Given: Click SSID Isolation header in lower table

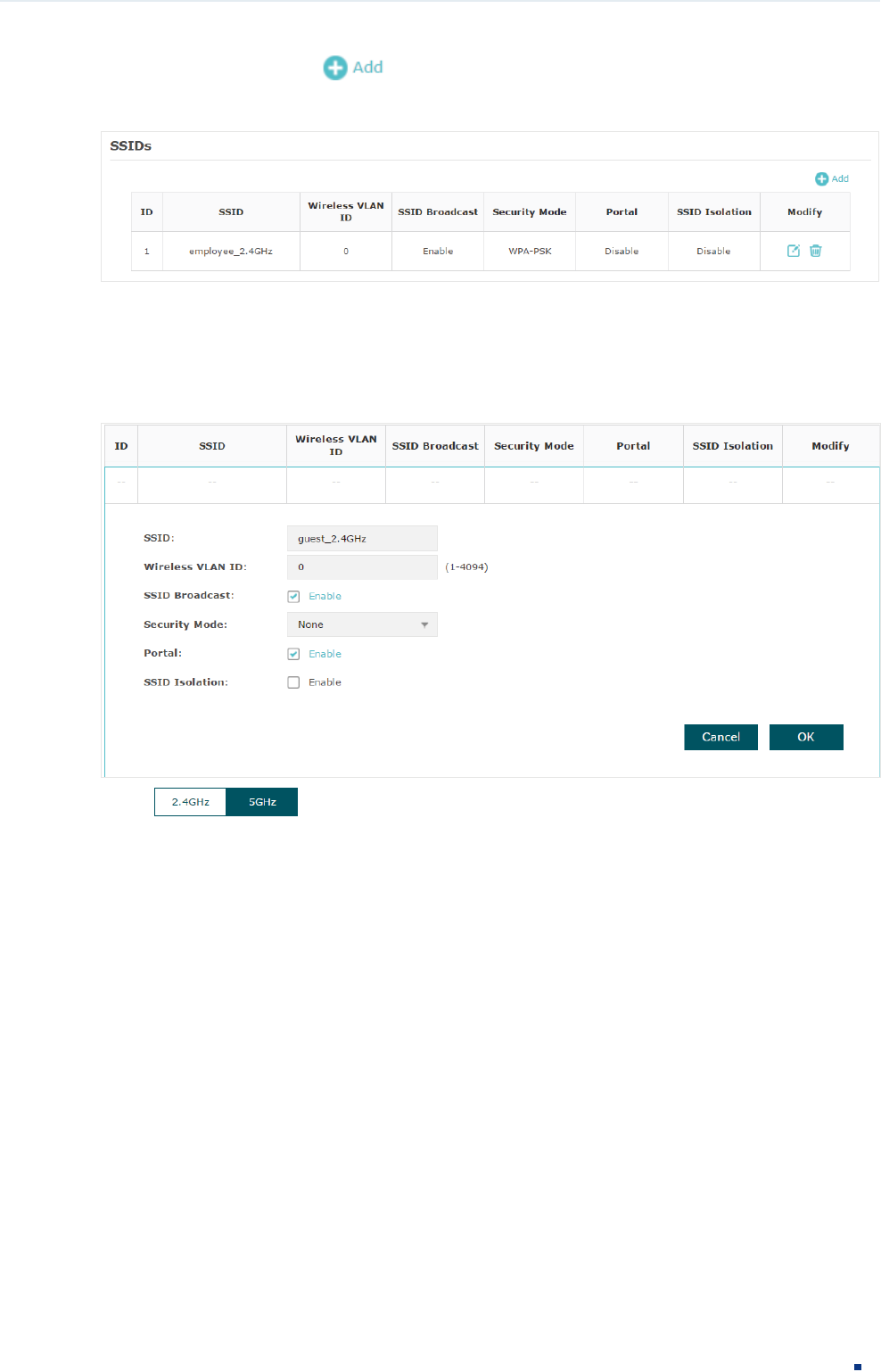Looking at the screenshot, I should 733,446.
